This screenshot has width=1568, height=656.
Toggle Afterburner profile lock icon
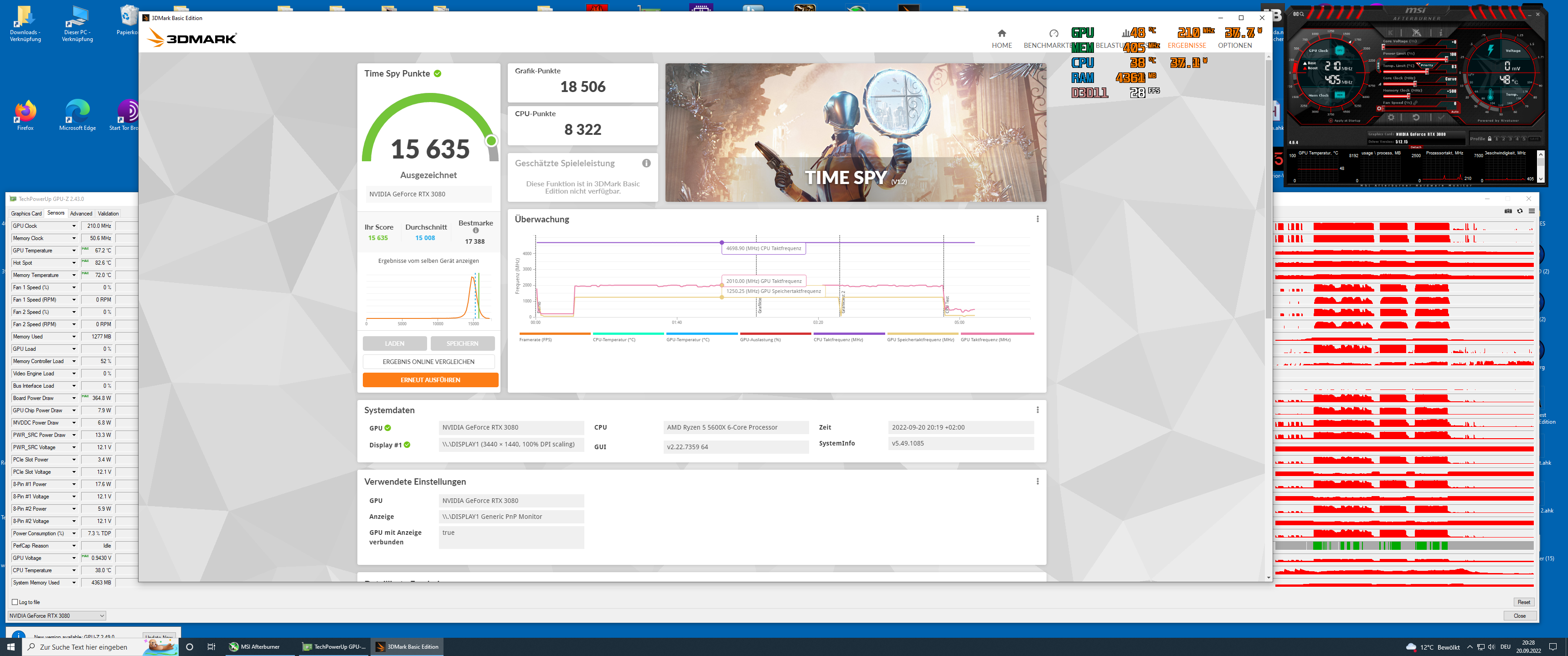point(1490,139)
